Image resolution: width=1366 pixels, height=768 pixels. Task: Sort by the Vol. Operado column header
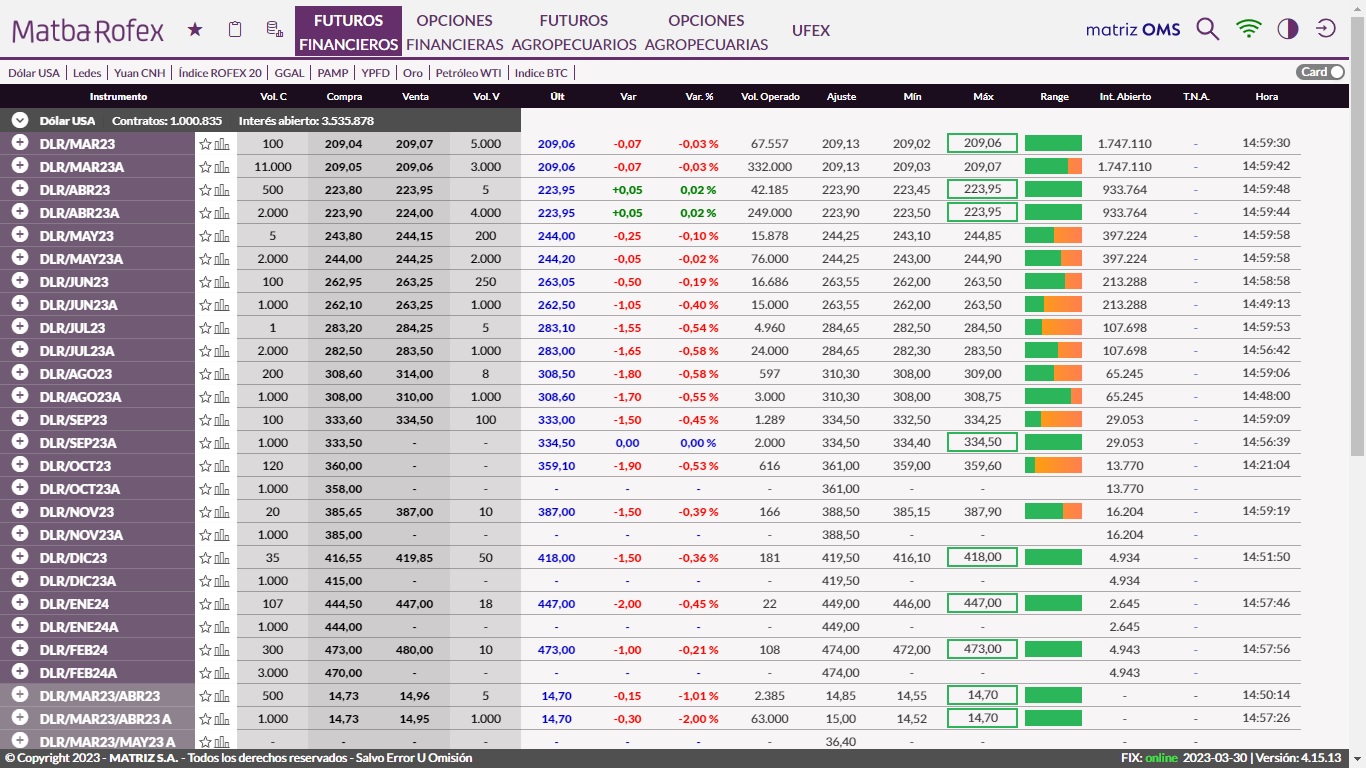[x=770, y=97]
